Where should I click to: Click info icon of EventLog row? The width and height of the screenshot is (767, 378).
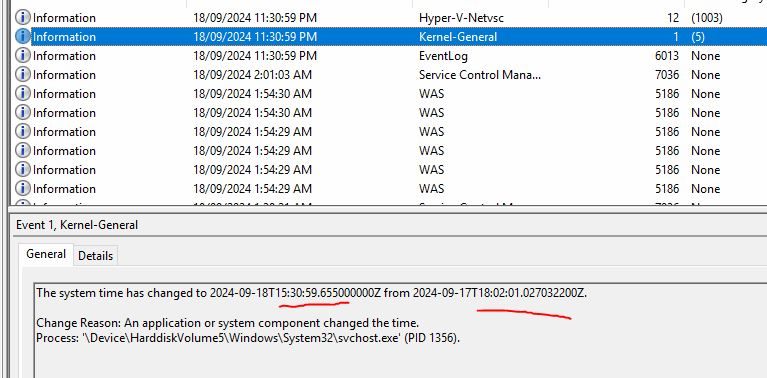(x=23, y=56)
